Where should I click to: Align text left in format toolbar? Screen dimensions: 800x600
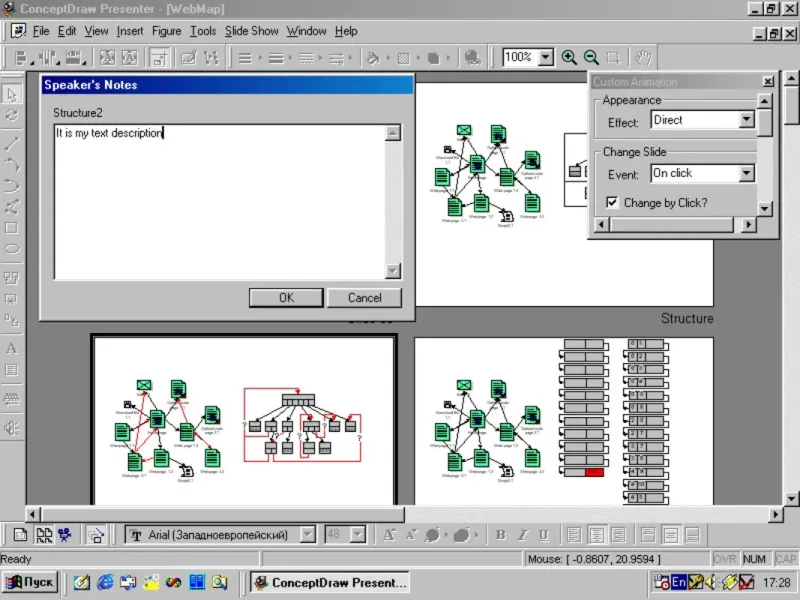pyautogui.click(x=573, y=535)
